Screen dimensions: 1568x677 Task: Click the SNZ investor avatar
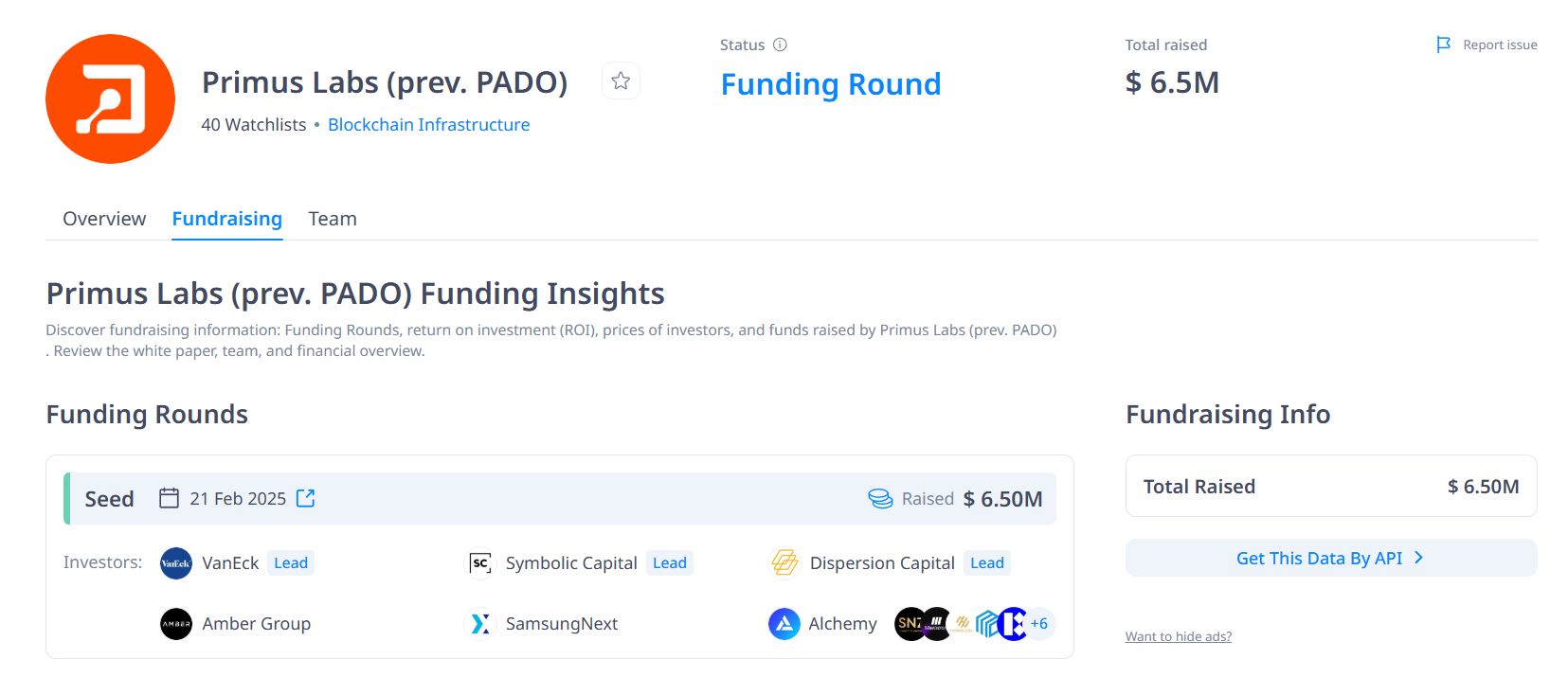click(x=908, y=624)
